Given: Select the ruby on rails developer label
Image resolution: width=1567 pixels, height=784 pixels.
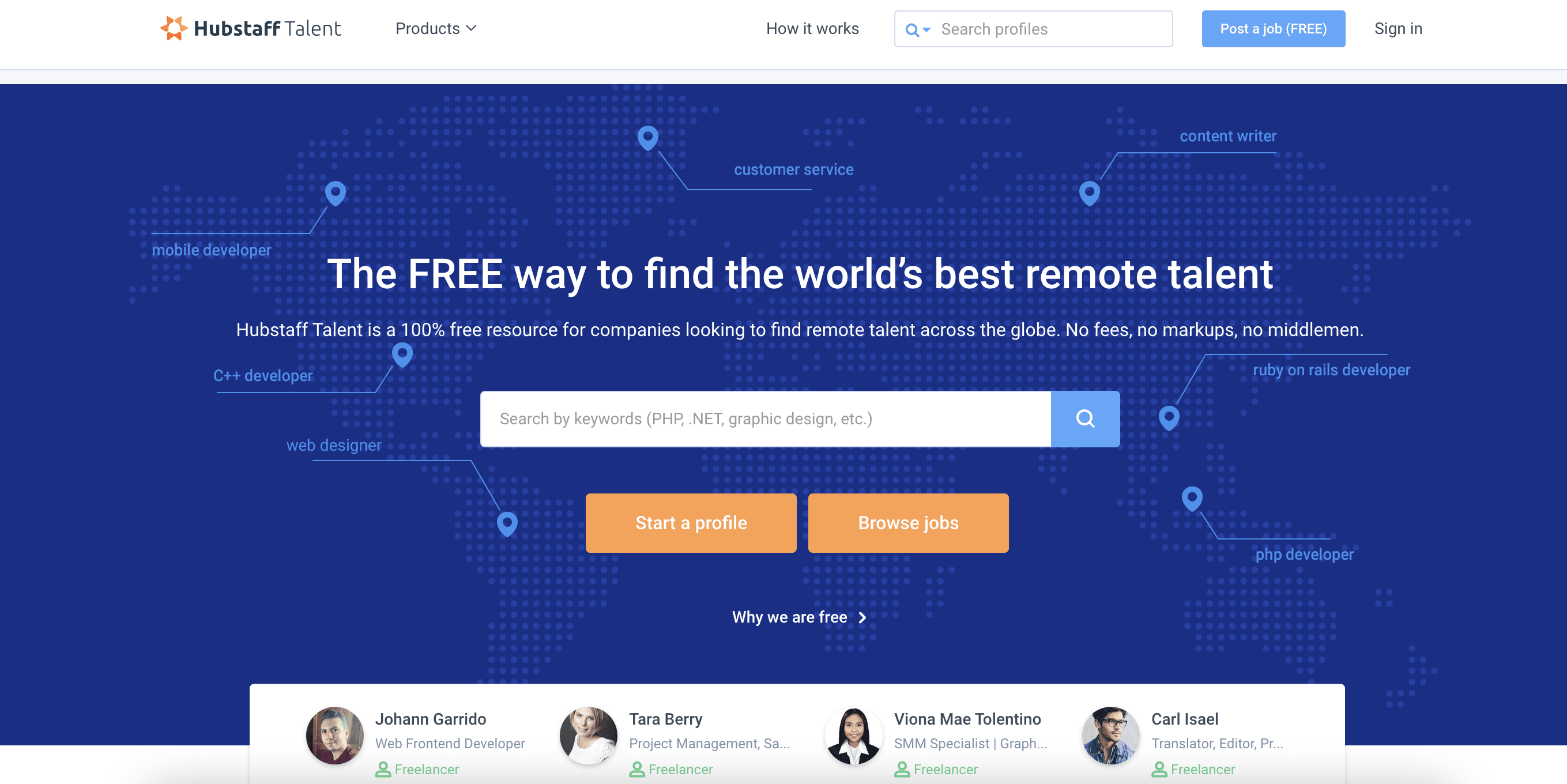Looking at the screenshot, I should (1331, 370).
